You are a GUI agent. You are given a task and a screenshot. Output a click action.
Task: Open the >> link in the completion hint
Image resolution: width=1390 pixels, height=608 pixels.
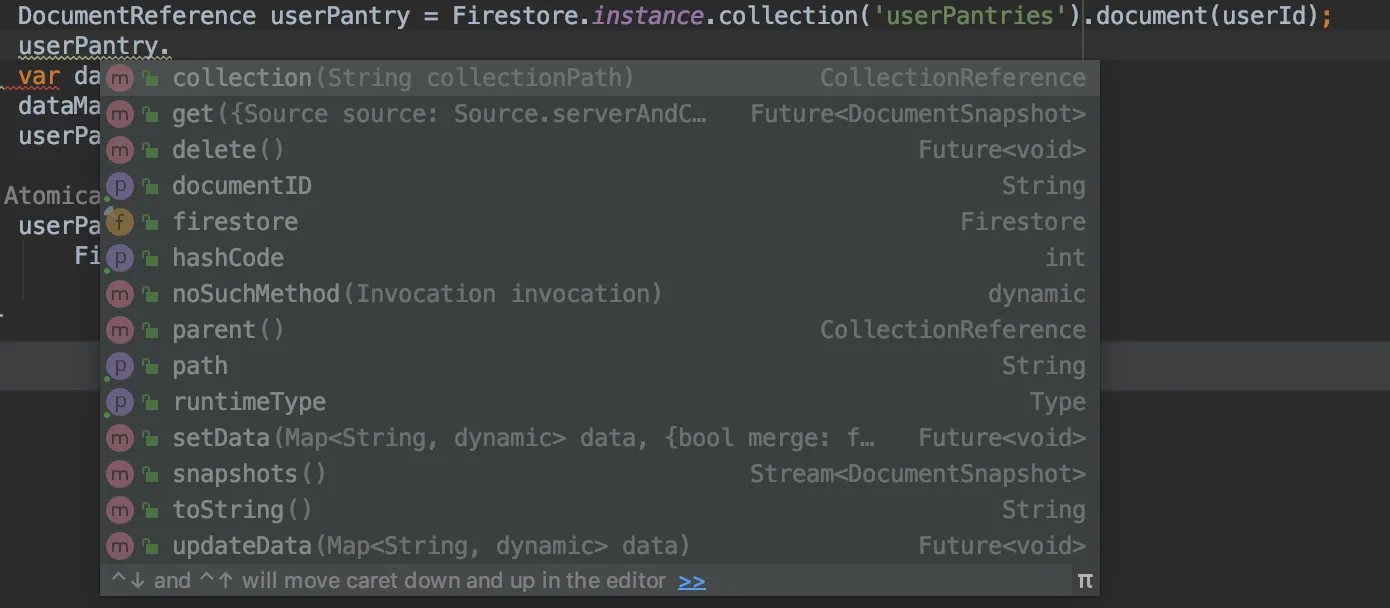coord(692,581)
